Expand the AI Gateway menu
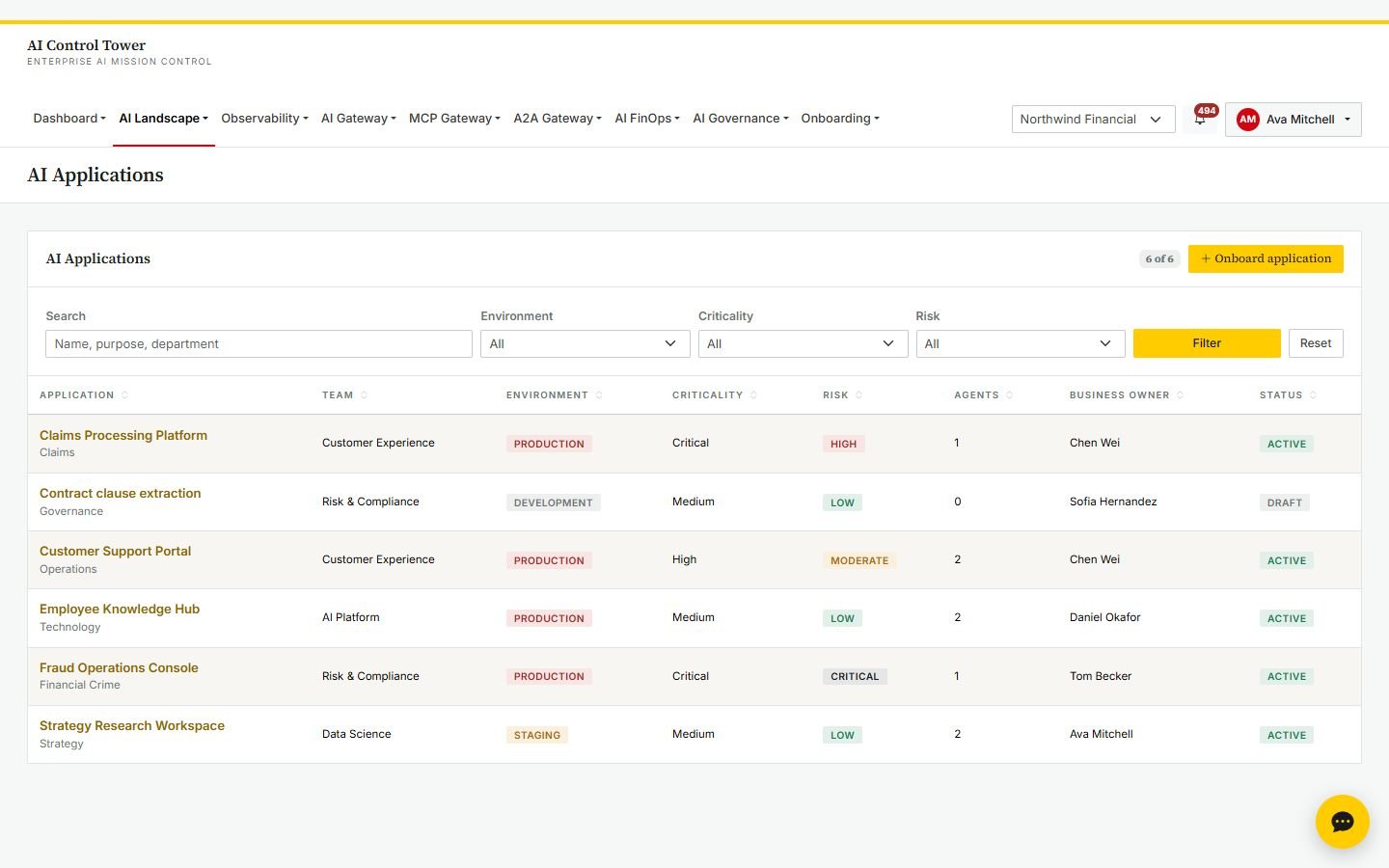The image size is (1389, 868). [359, 119]
